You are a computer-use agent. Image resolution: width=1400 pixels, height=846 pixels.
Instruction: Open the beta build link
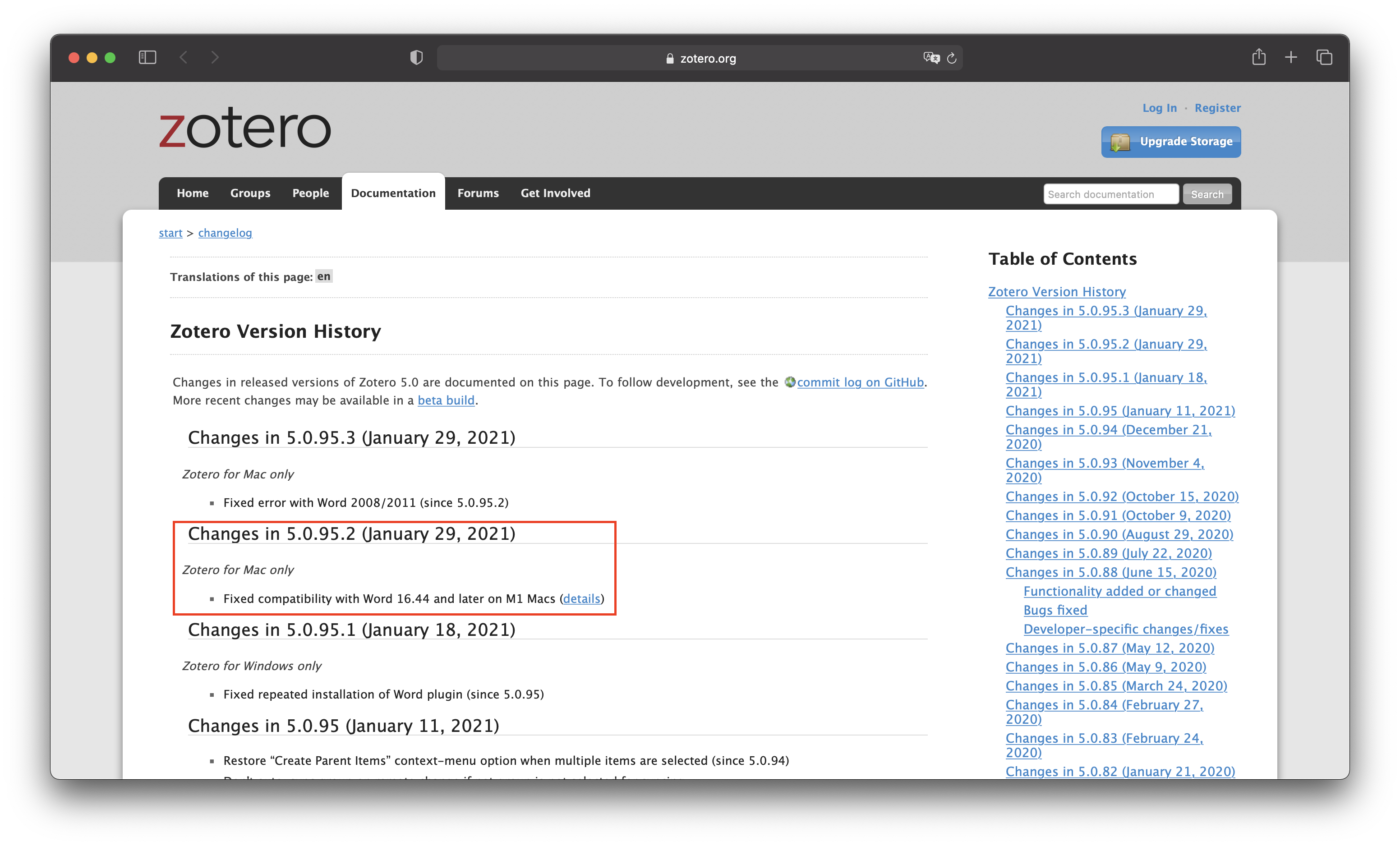pos(446,400)
